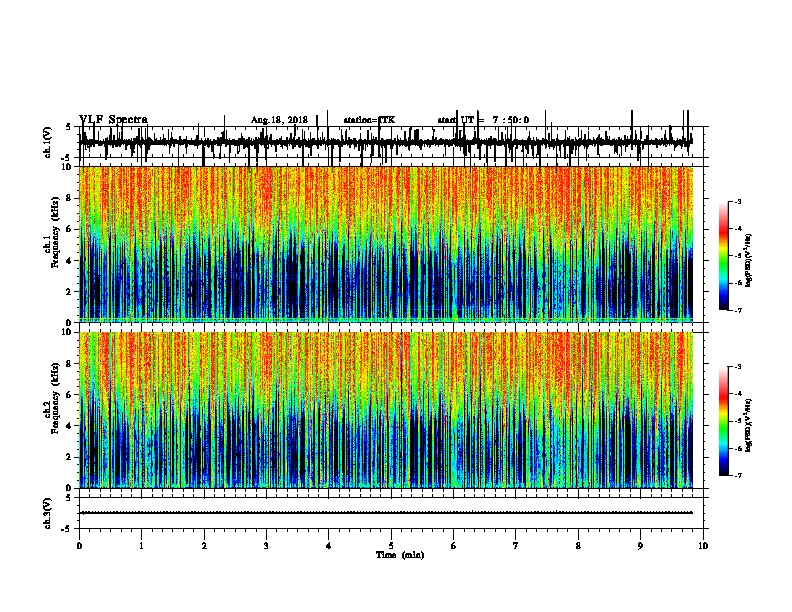This screenshot has height=612, width=792.
Task: Click inside the ch.2 spectrogram panel
Action: [x=386, y=410]
